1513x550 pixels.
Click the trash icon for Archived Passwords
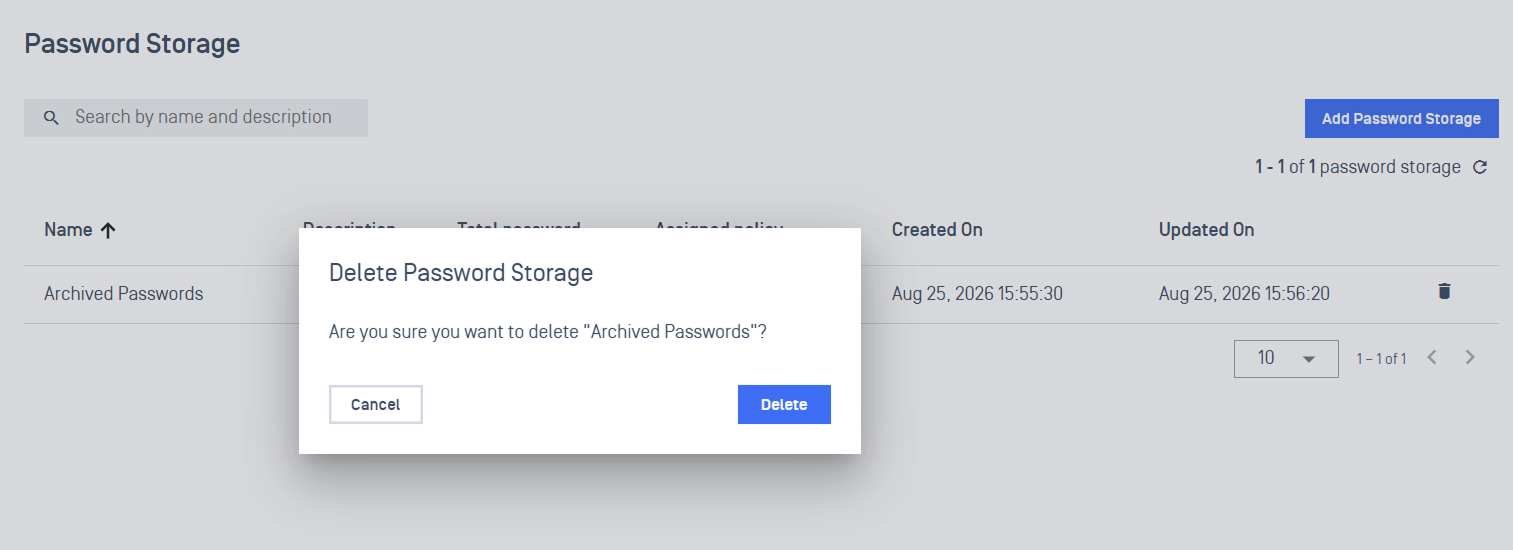1444,291
